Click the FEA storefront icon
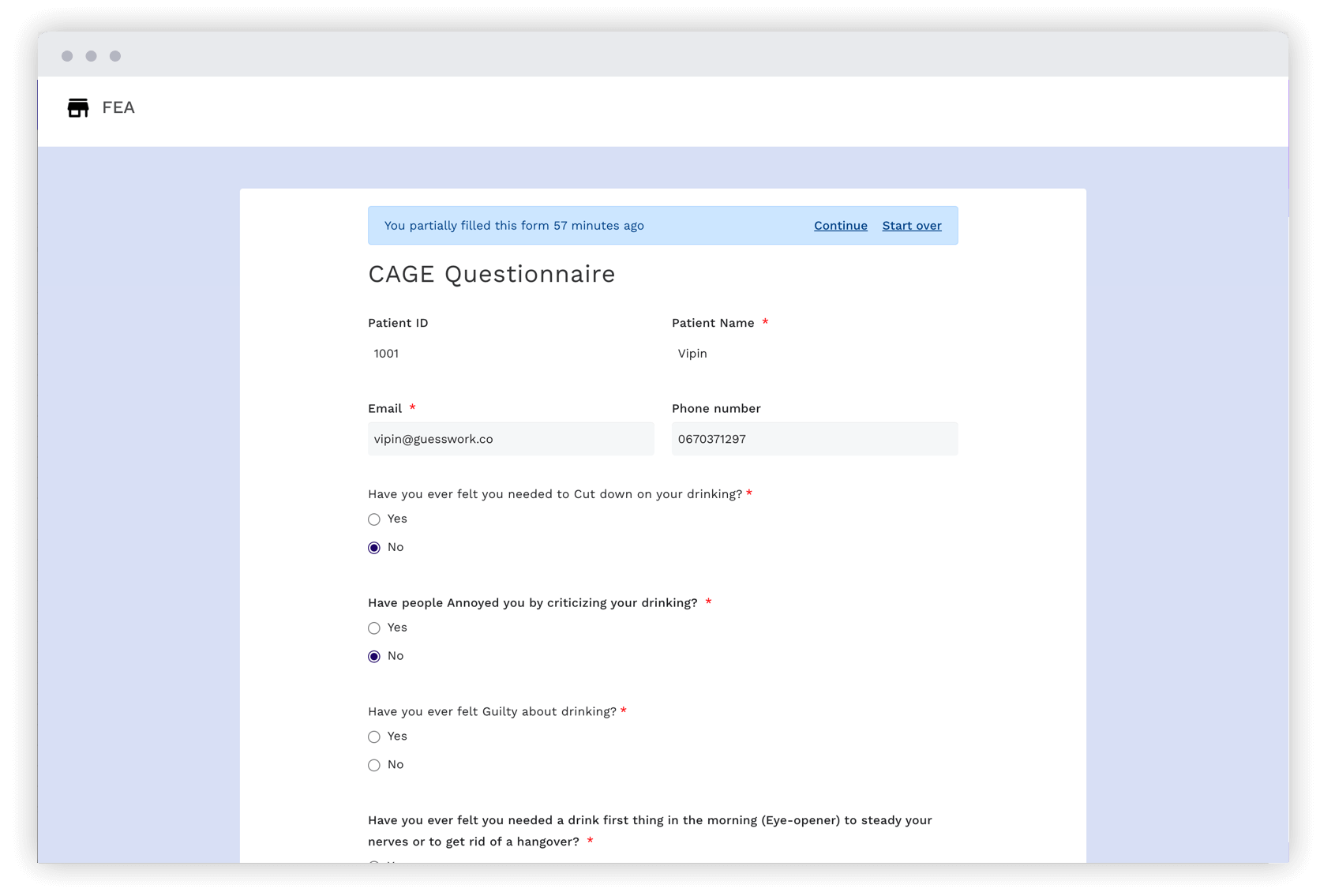This screenshot has height=896, width=1320. [78, 107]
